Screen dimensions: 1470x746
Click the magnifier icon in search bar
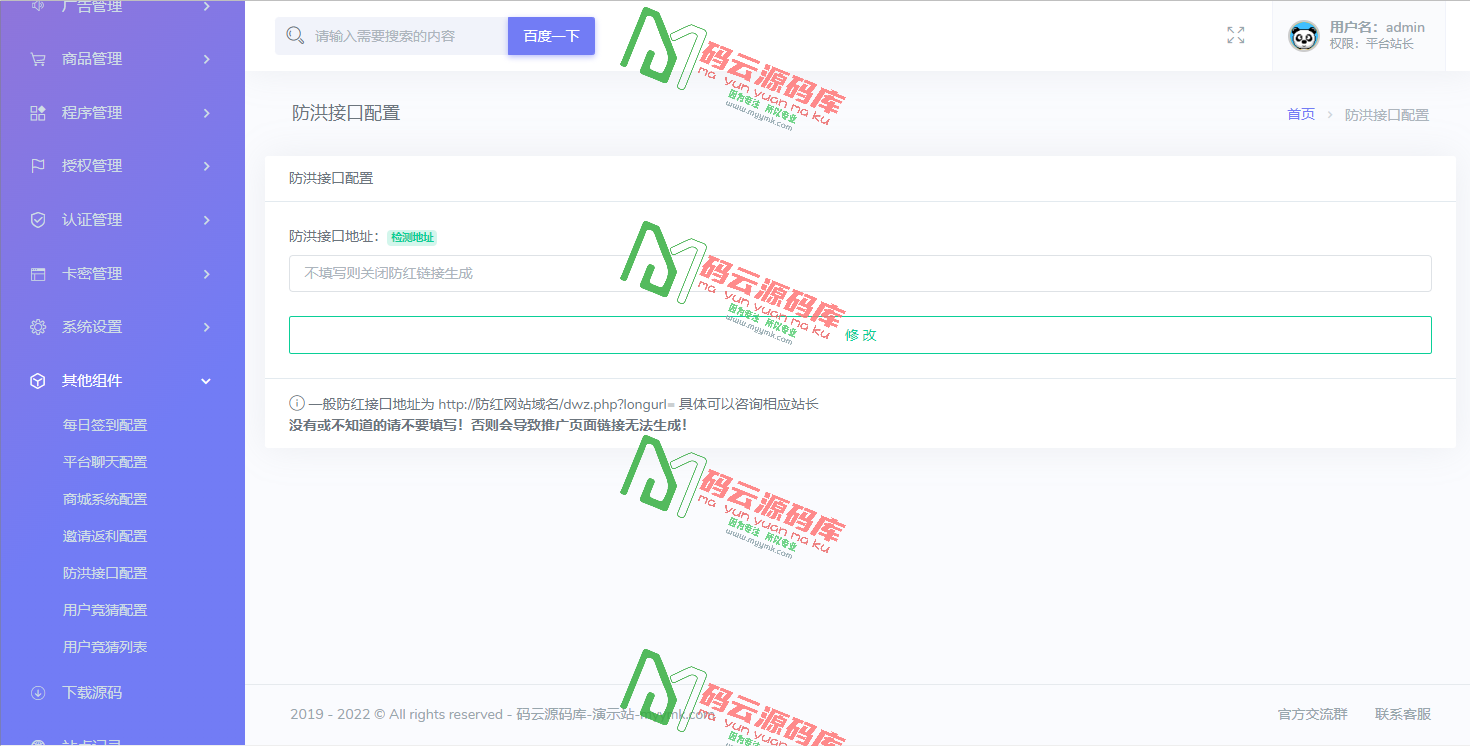pos(296,34)
